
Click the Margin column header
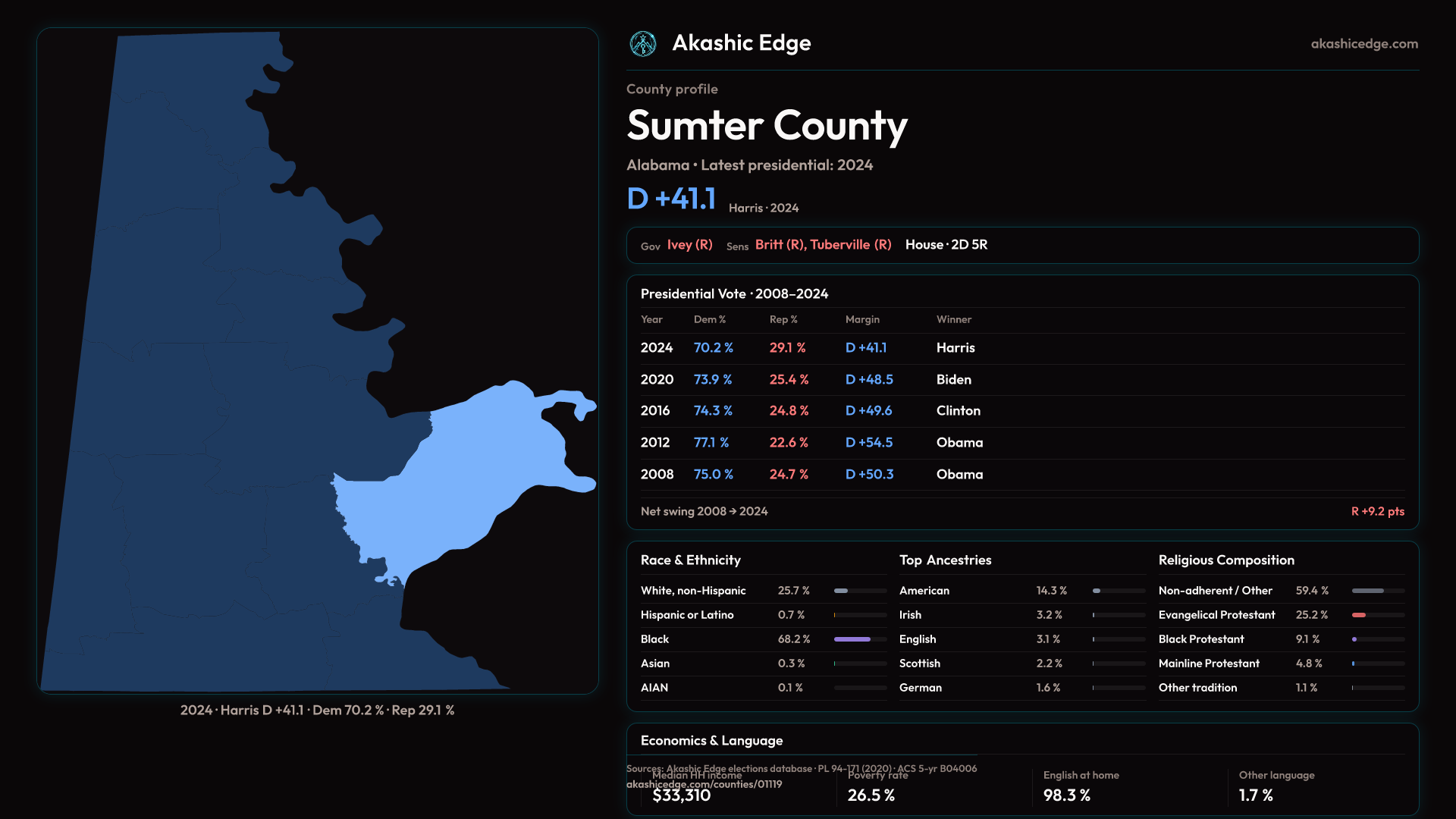pyautogui.click(x=862, y=320)
